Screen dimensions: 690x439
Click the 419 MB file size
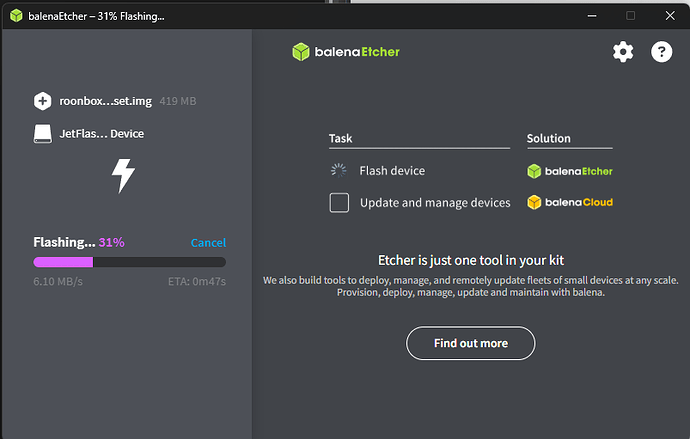178,101
